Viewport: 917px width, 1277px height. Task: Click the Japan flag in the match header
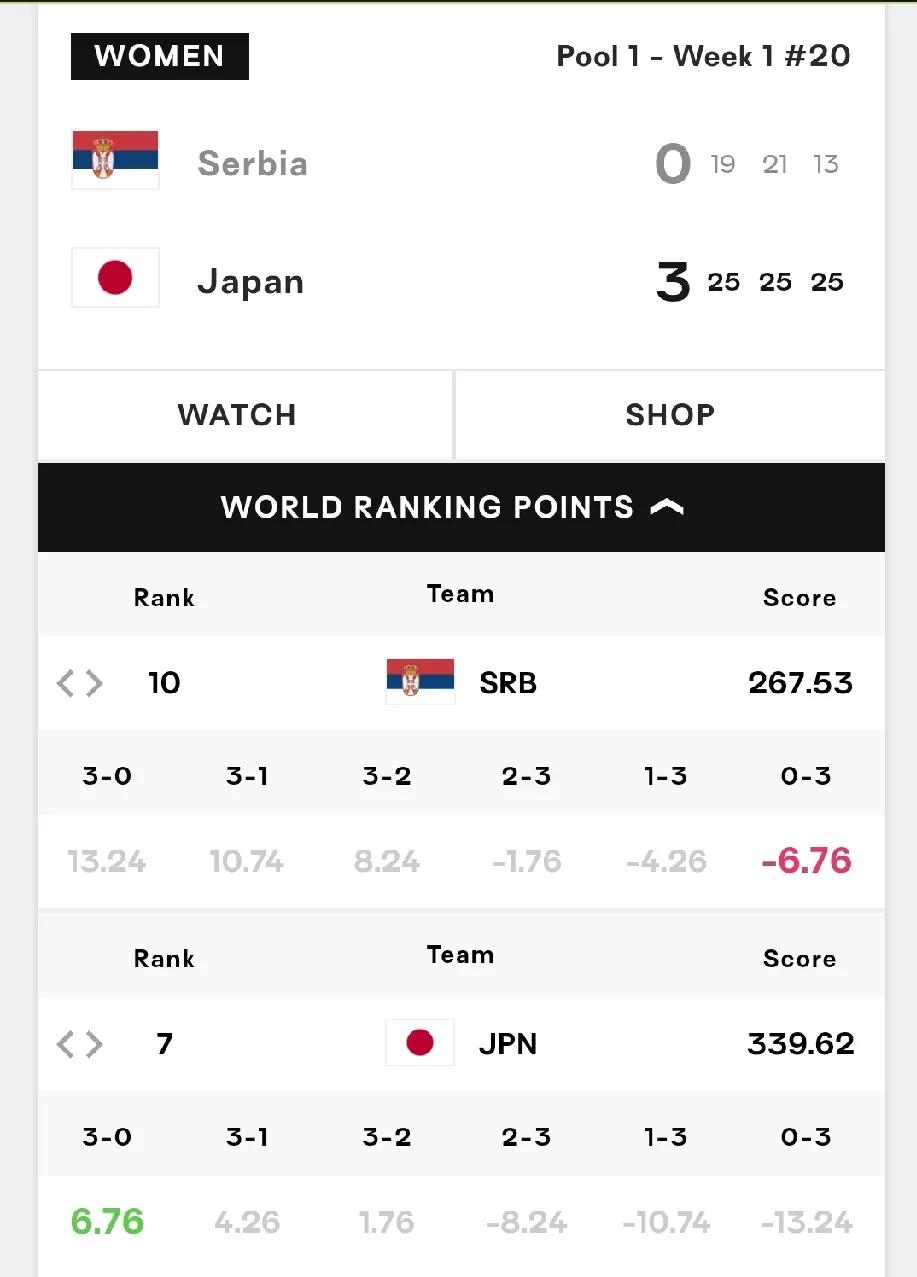pos(115,277)
